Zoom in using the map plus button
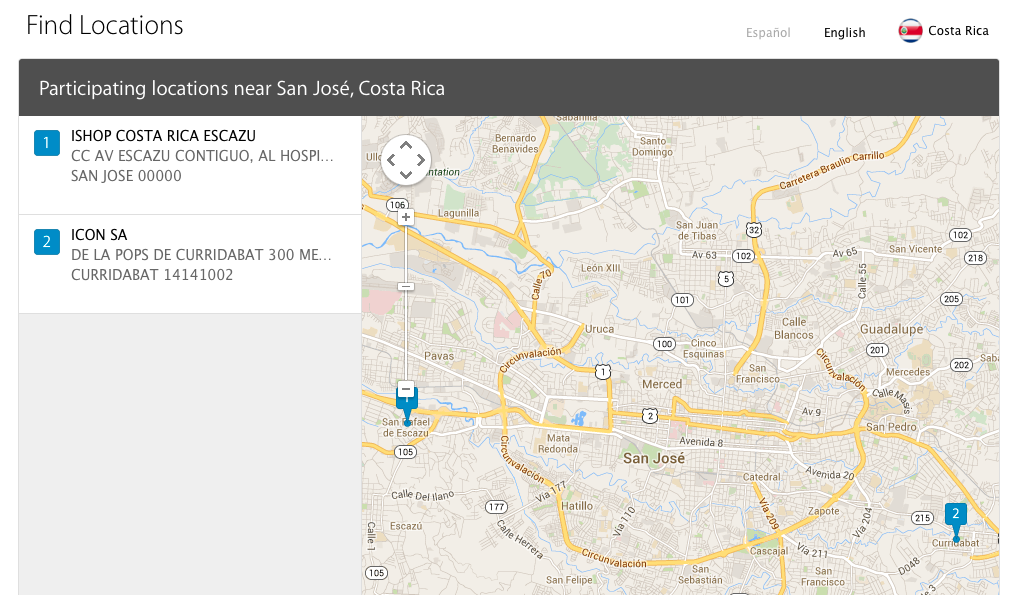Viewport: 1027px width, 595px height. (x=406, y=217)
